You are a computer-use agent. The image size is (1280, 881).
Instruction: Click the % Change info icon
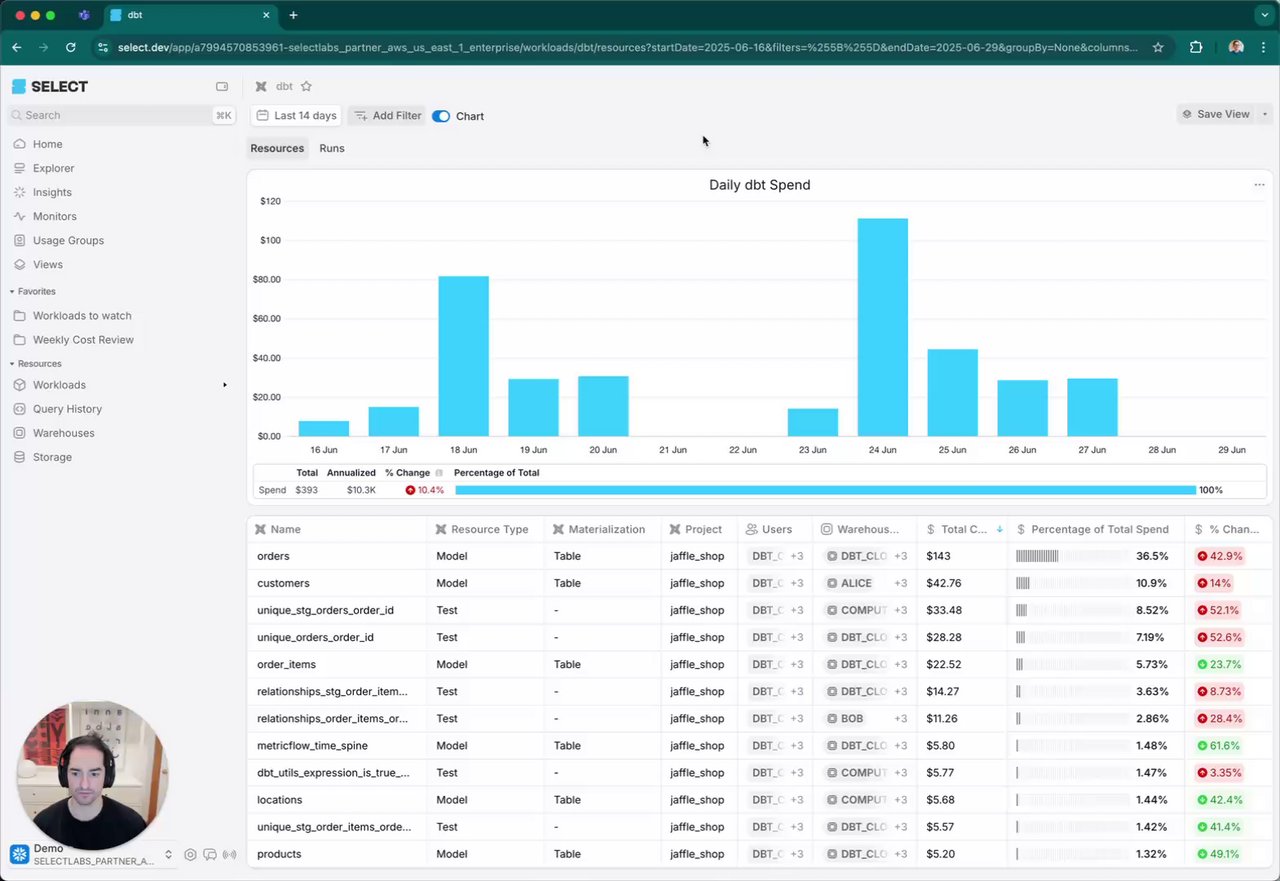click(439, 473)
